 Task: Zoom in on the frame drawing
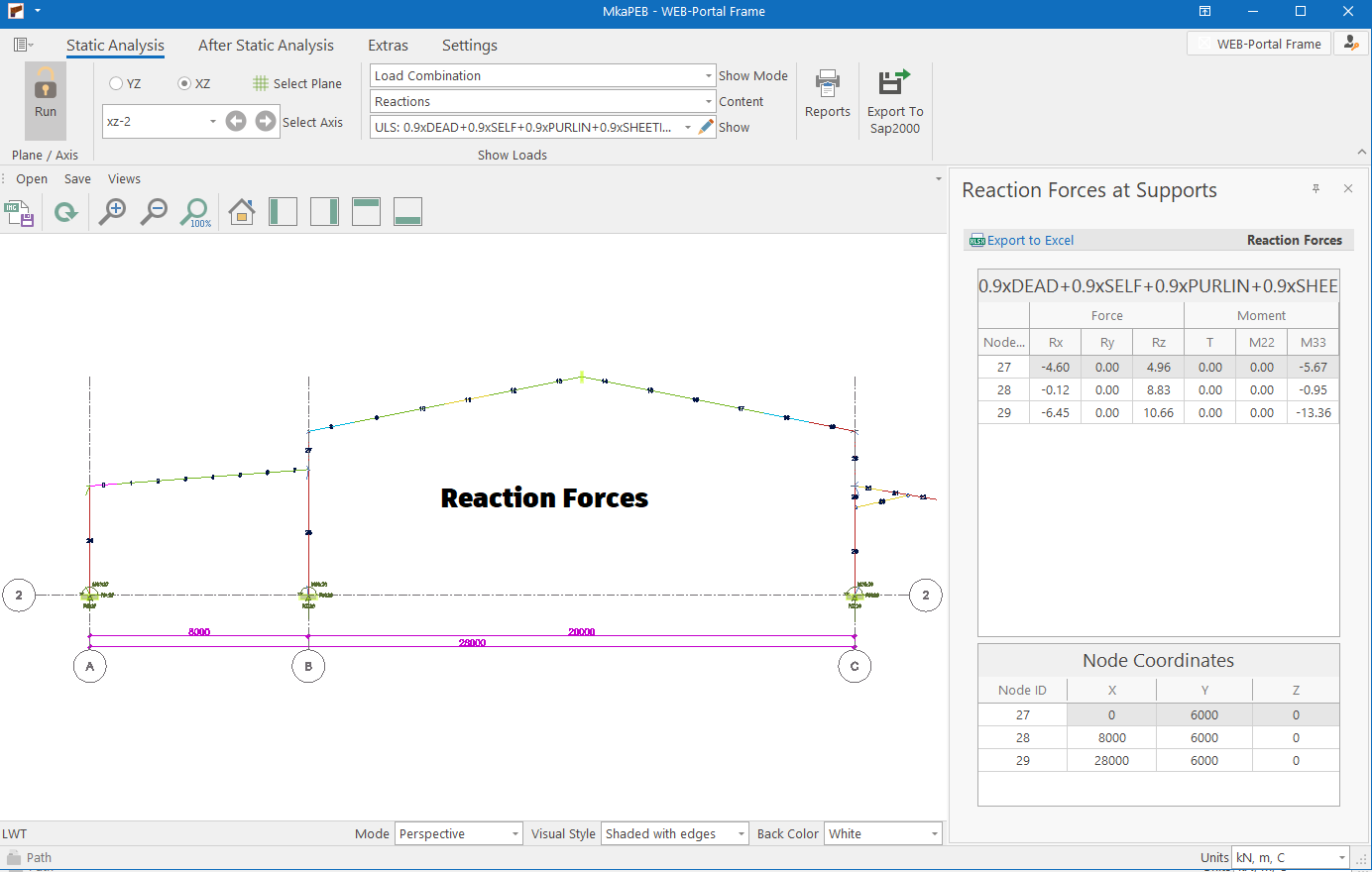(113, 211)
